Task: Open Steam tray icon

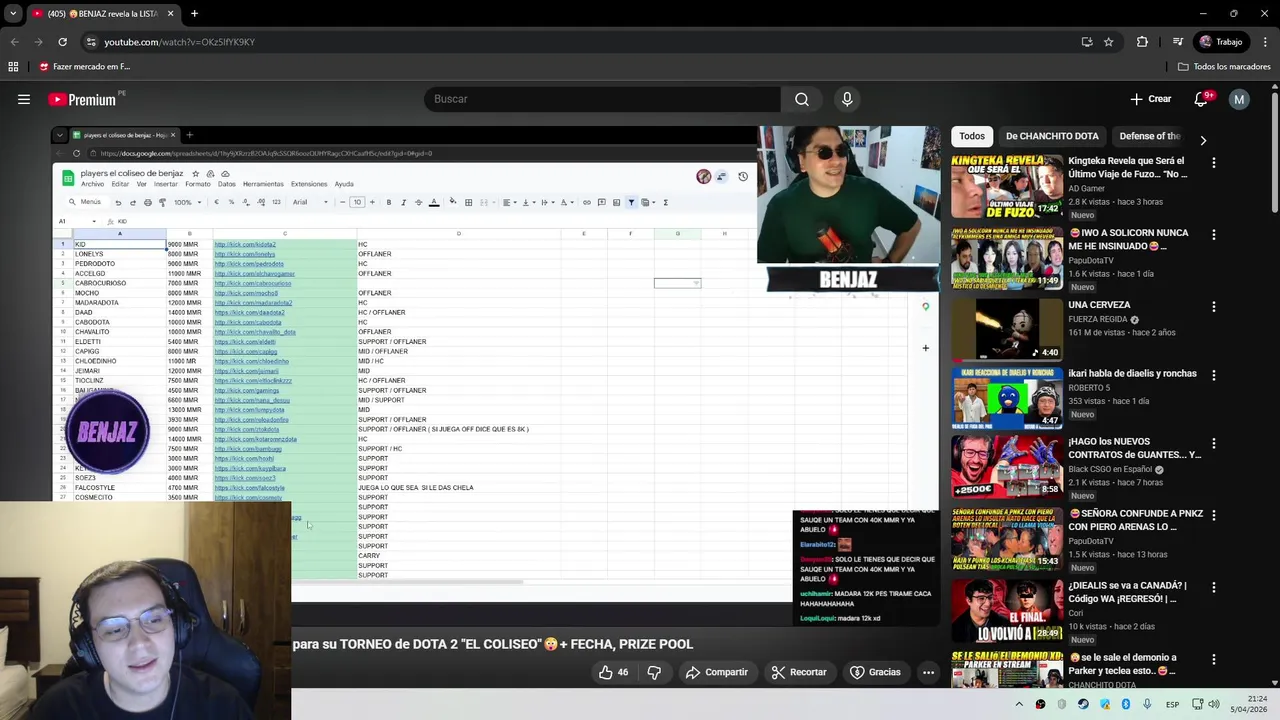Action: click(x=1083, y=704)
